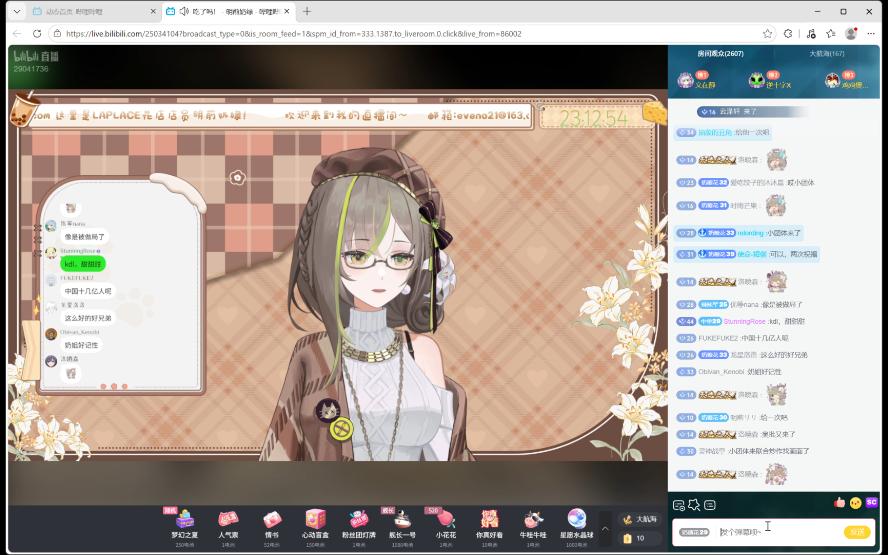Open a new browser tab

tap(306, 11)
